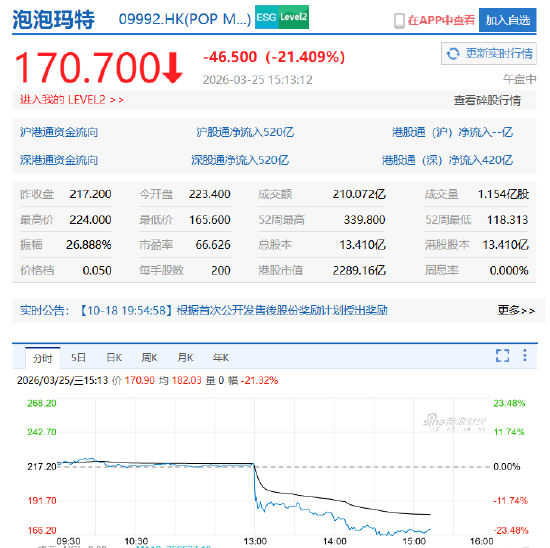This screenshot has height=548, width=550.
Task: Open 深港通资金流向 link
Action: click(59, 160)
